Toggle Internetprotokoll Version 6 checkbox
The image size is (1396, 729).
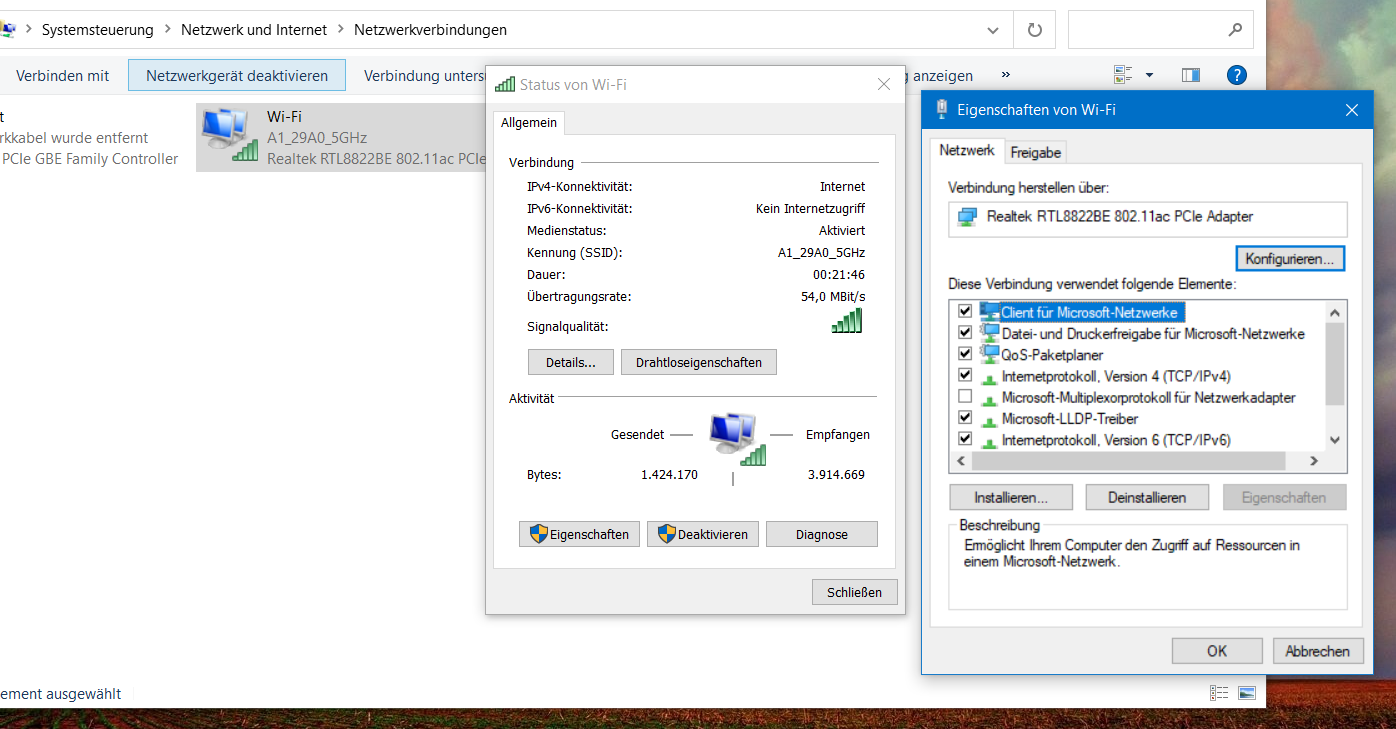965,439
